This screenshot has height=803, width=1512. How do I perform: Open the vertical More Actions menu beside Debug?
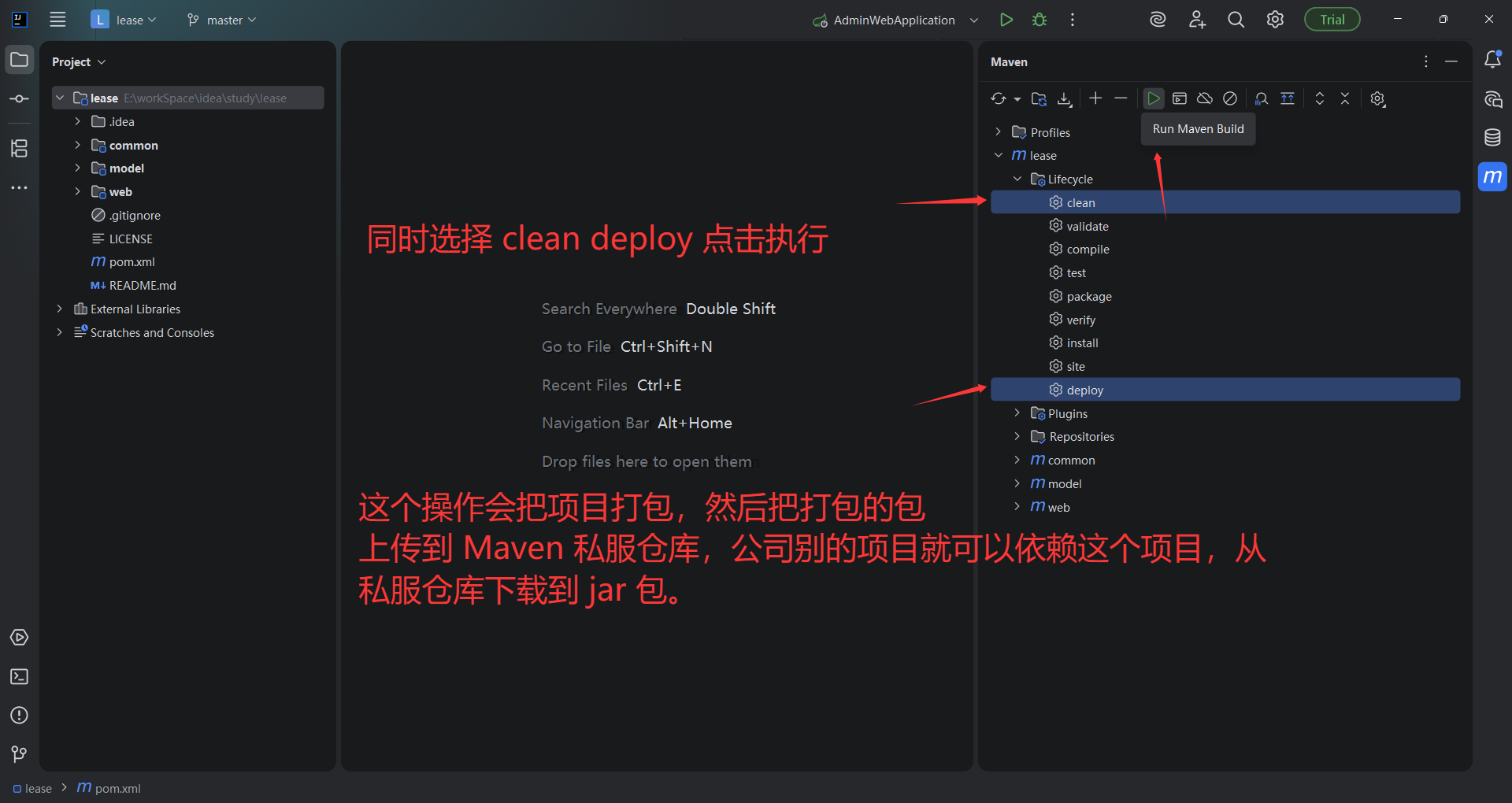tap(1073, 20)
